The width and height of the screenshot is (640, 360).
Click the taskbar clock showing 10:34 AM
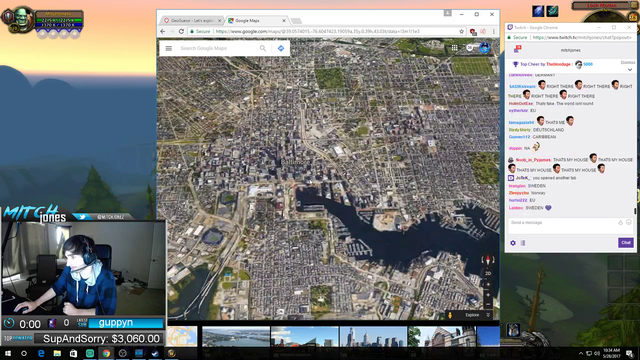pyautogui.click(x=611, y=353)
